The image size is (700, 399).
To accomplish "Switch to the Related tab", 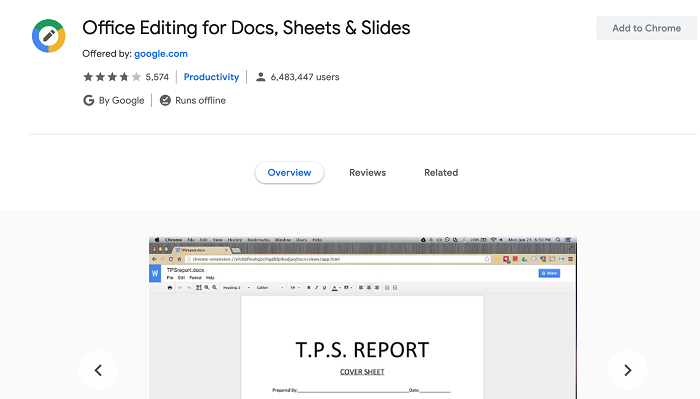I will 441,173.
